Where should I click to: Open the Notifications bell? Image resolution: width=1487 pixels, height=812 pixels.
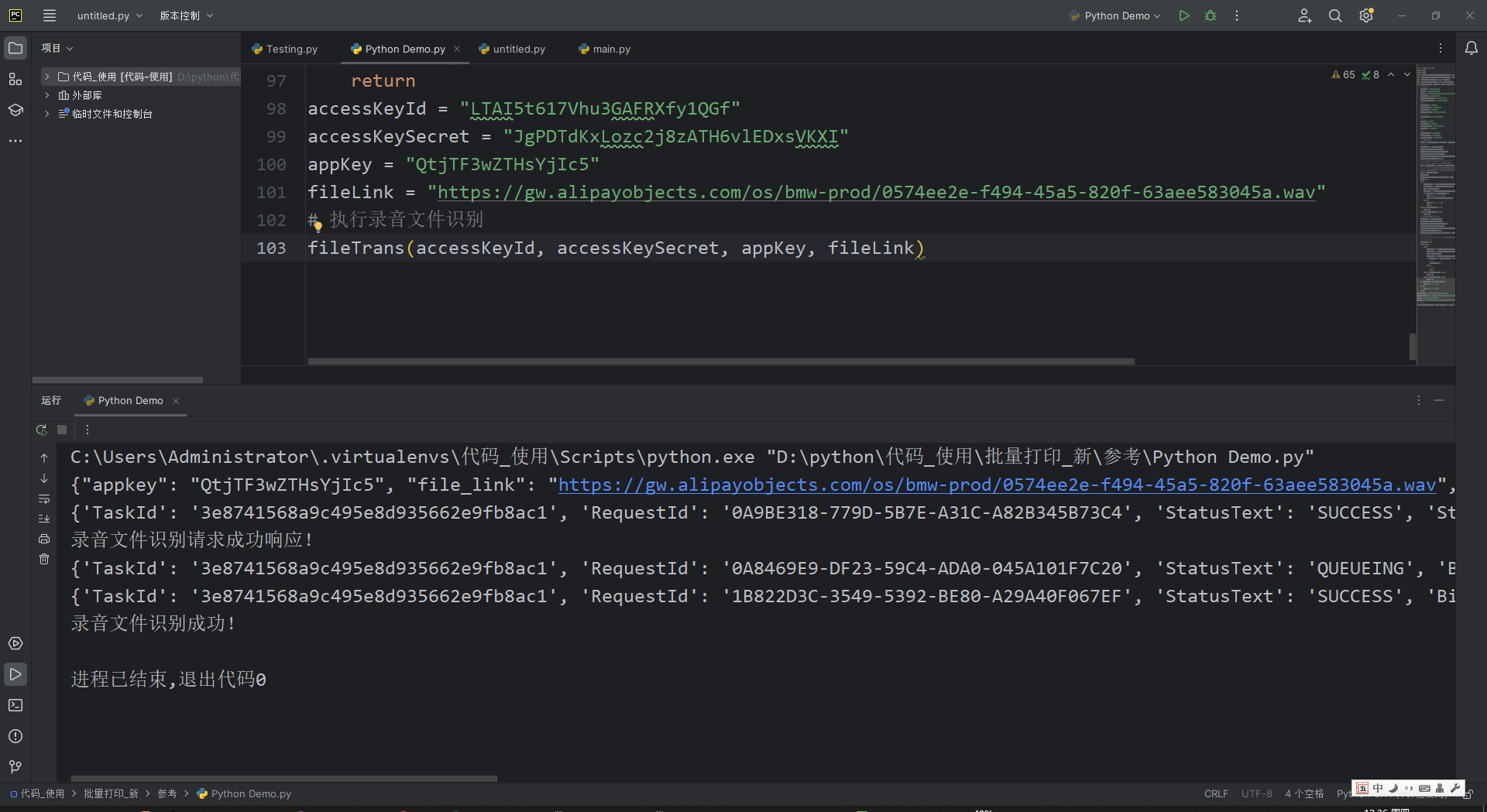[x=1472, y=48]
